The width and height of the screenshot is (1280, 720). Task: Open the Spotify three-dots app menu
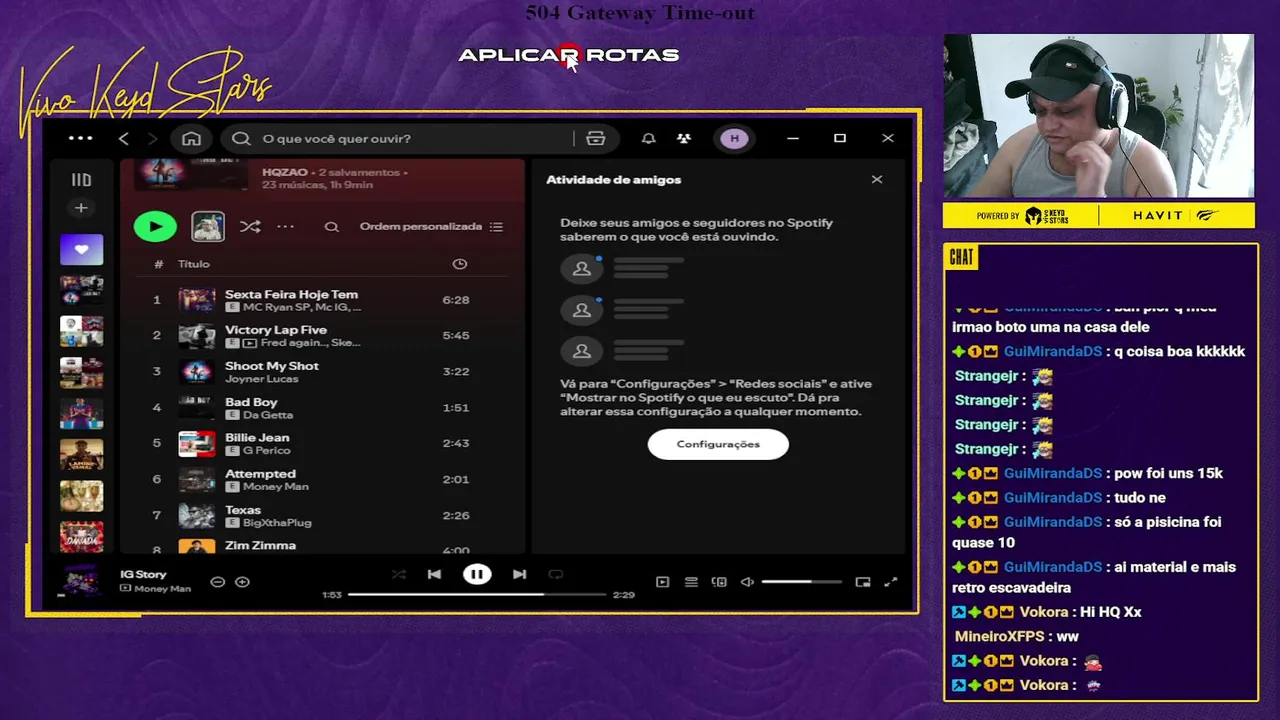[80, 138]
